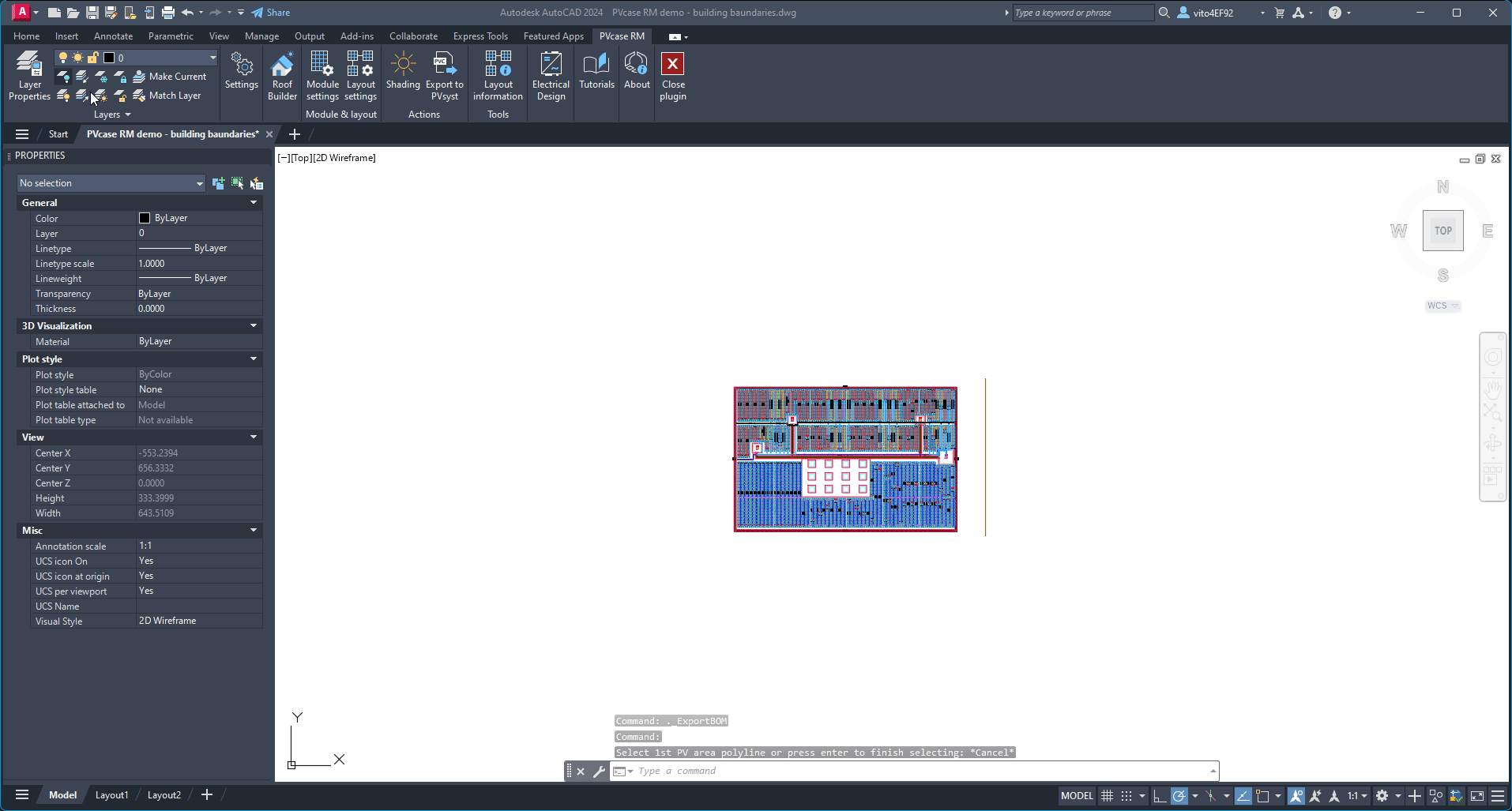Viewport: 1512px width, 811px height.
Task: Toggle drawing grid display in status bar
Action: pos(1108,796)
